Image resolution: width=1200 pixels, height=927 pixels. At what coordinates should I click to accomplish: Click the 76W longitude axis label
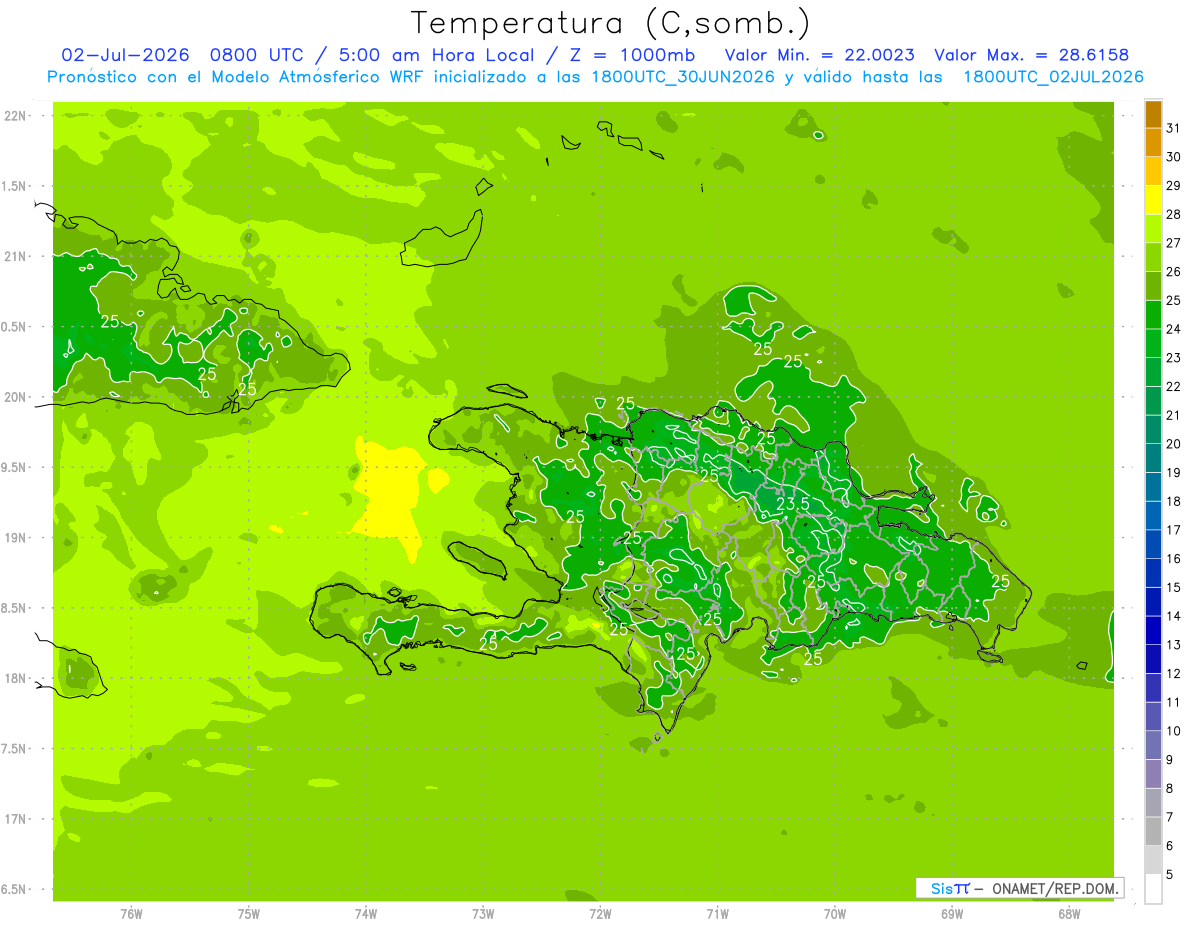[131, 913]
